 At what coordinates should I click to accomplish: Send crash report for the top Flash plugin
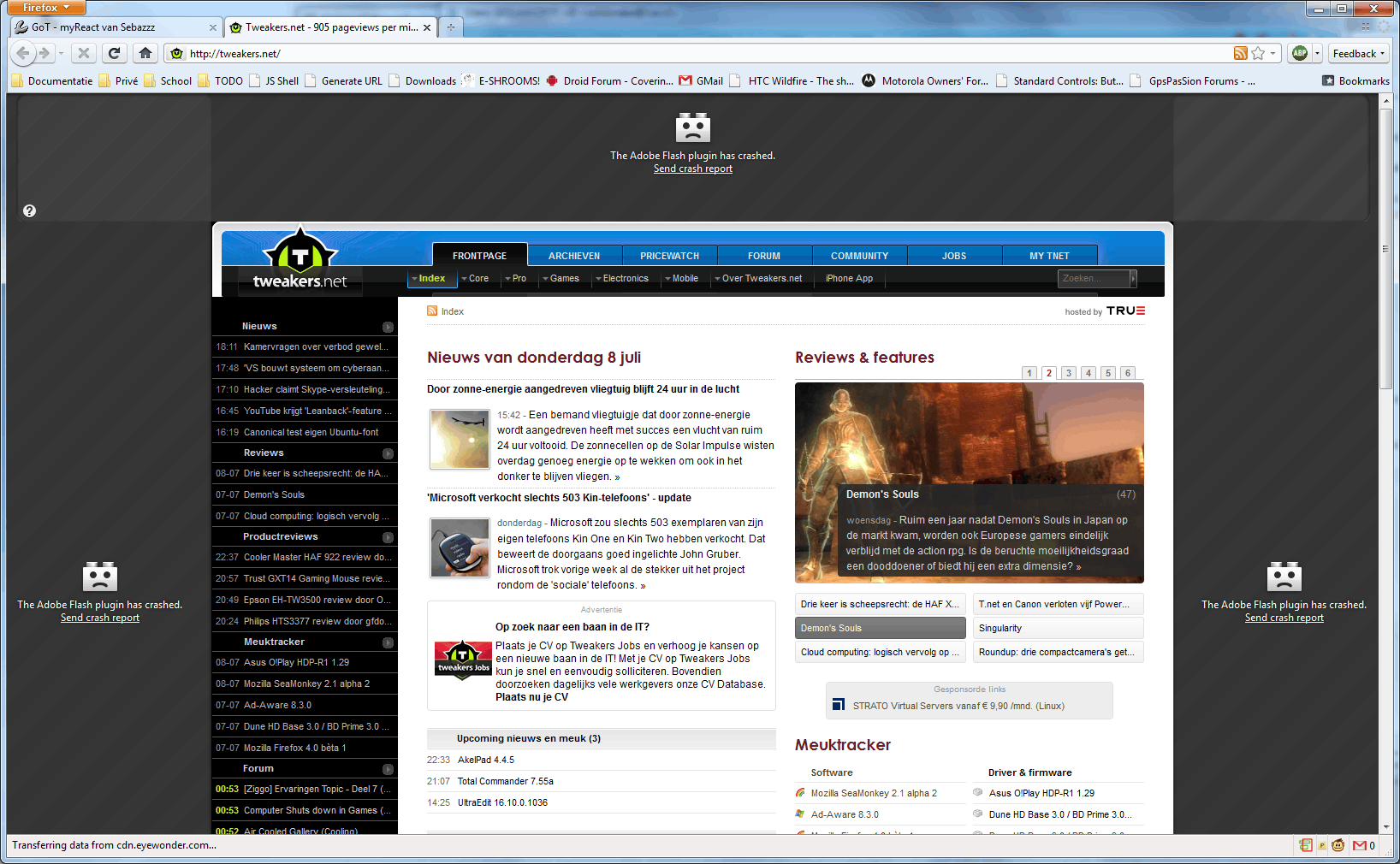pyautogui.click(x=693, y=169)
